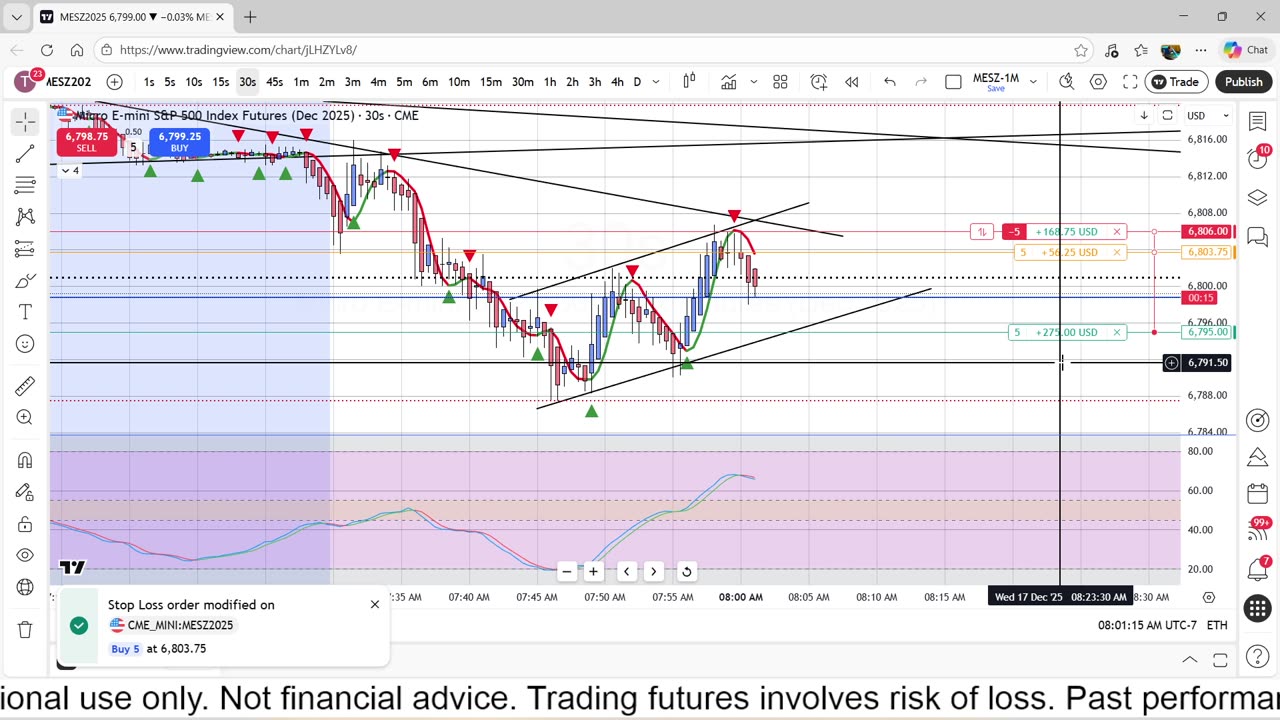
Task: Undo the last chart action
Action: (x=889, y=82)
